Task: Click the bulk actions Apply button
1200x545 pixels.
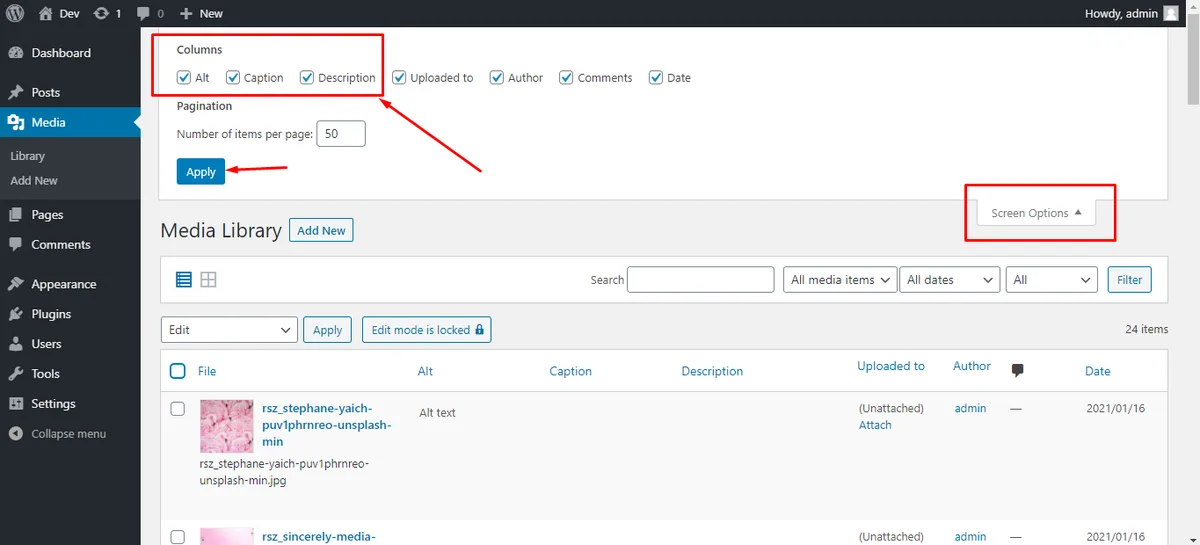Action: 328,330
